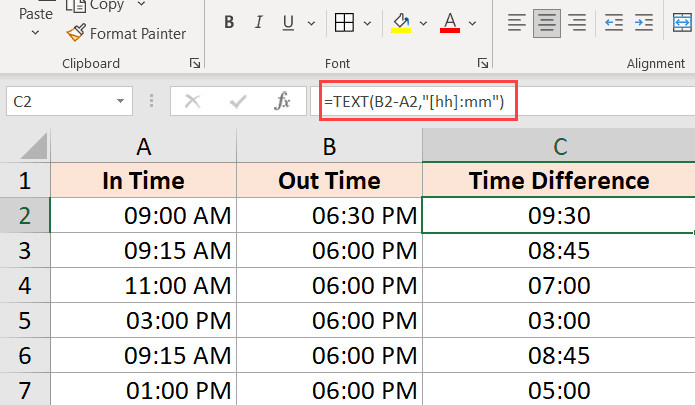Open the Font Color dropdown arrow
This screenshot has width=695, height=405.
tap(474, 22)
